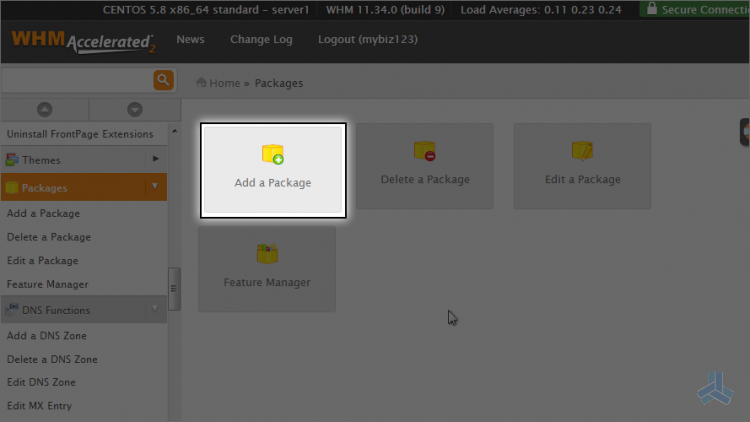The height and width of the screenshot is (422, 750).
Task: Open the Feature Manager tile
Action: [x=267, y=269]
